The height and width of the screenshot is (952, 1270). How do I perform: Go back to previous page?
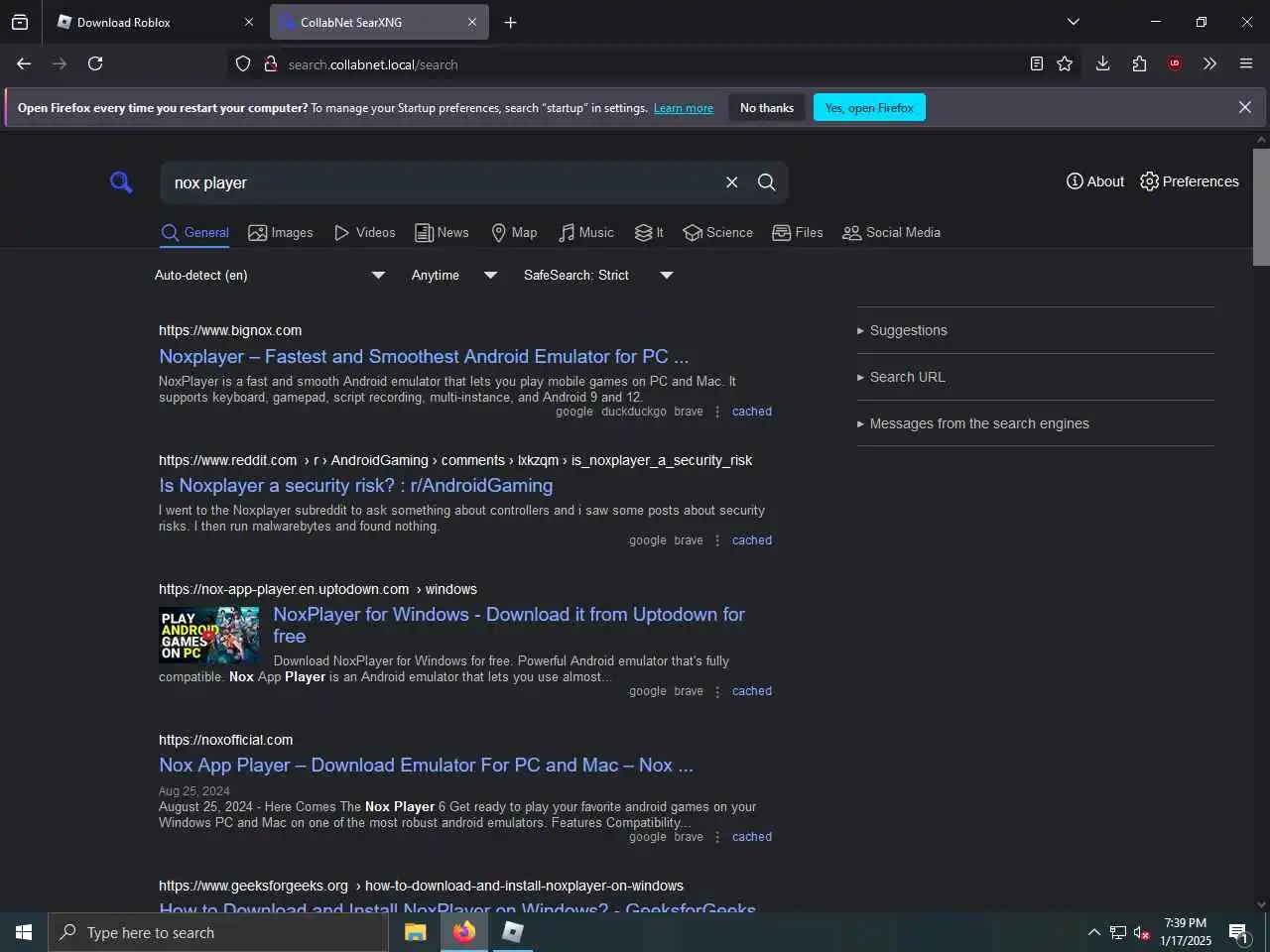coord(24,63)
